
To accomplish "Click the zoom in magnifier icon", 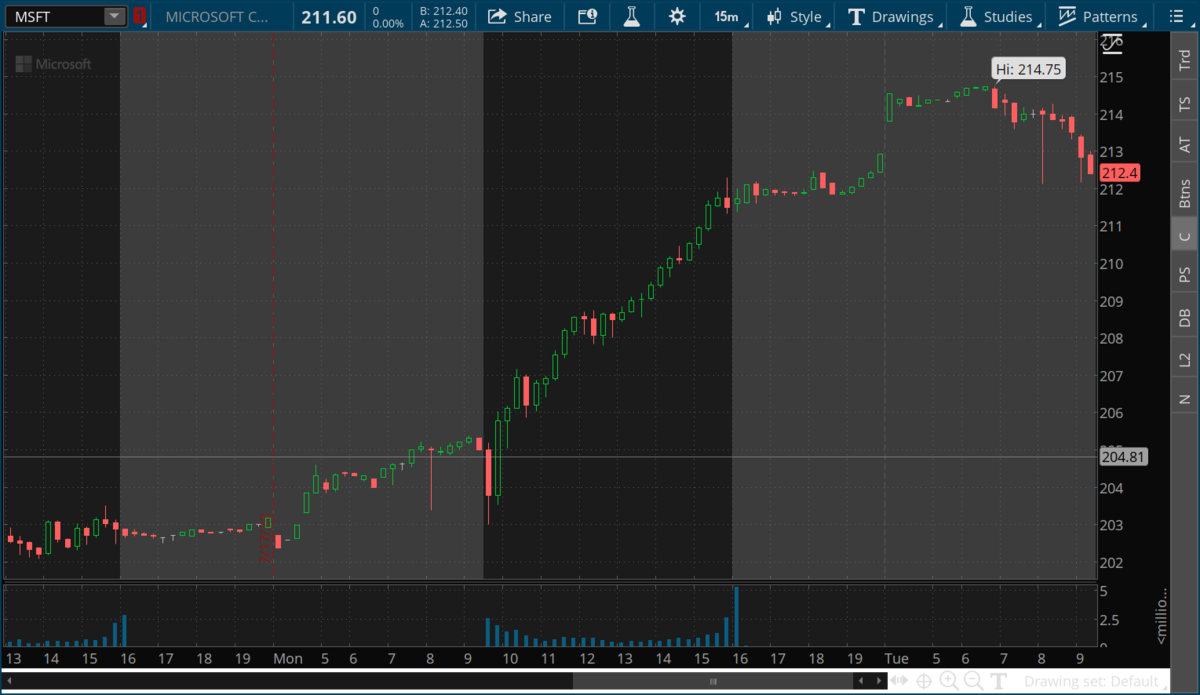I will click(948, 681).
